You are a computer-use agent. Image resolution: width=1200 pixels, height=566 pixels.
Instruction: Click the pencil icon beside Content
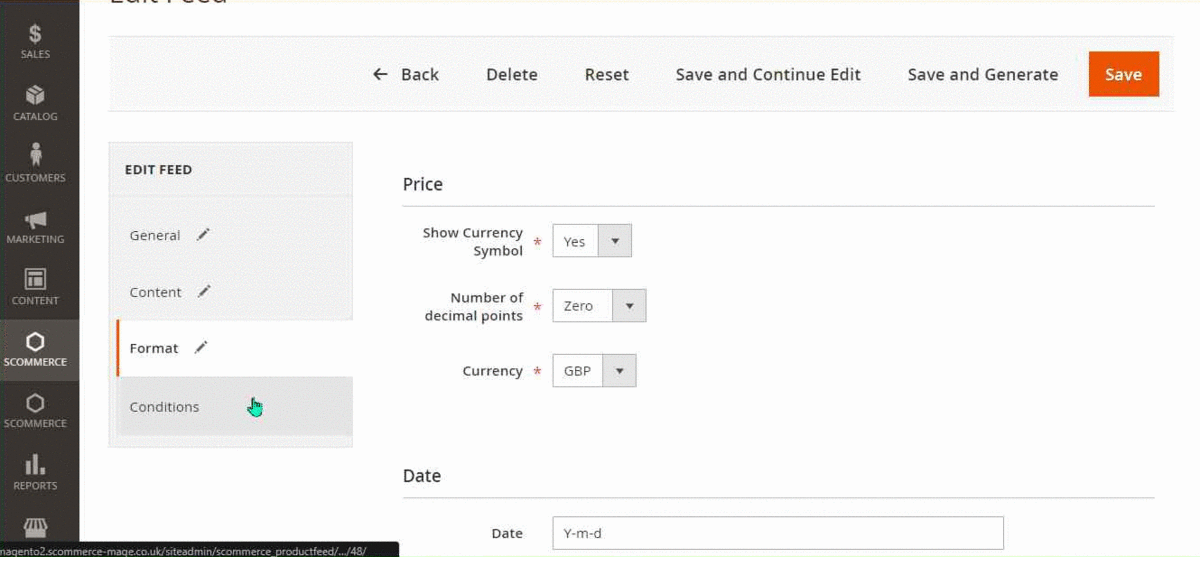204,291
